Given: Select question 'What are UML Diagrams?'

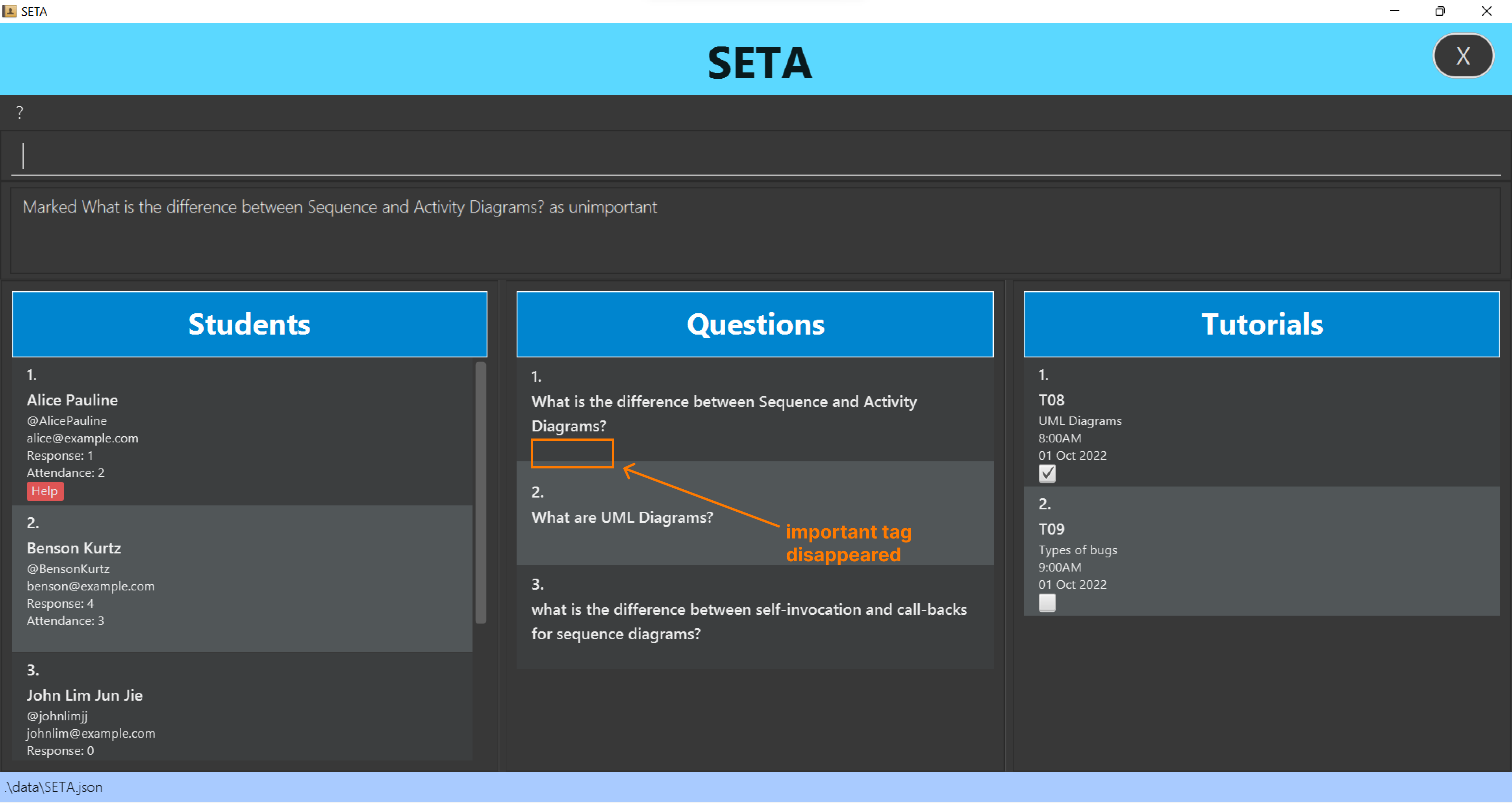Looking at the screenshot, I should 622,517.
